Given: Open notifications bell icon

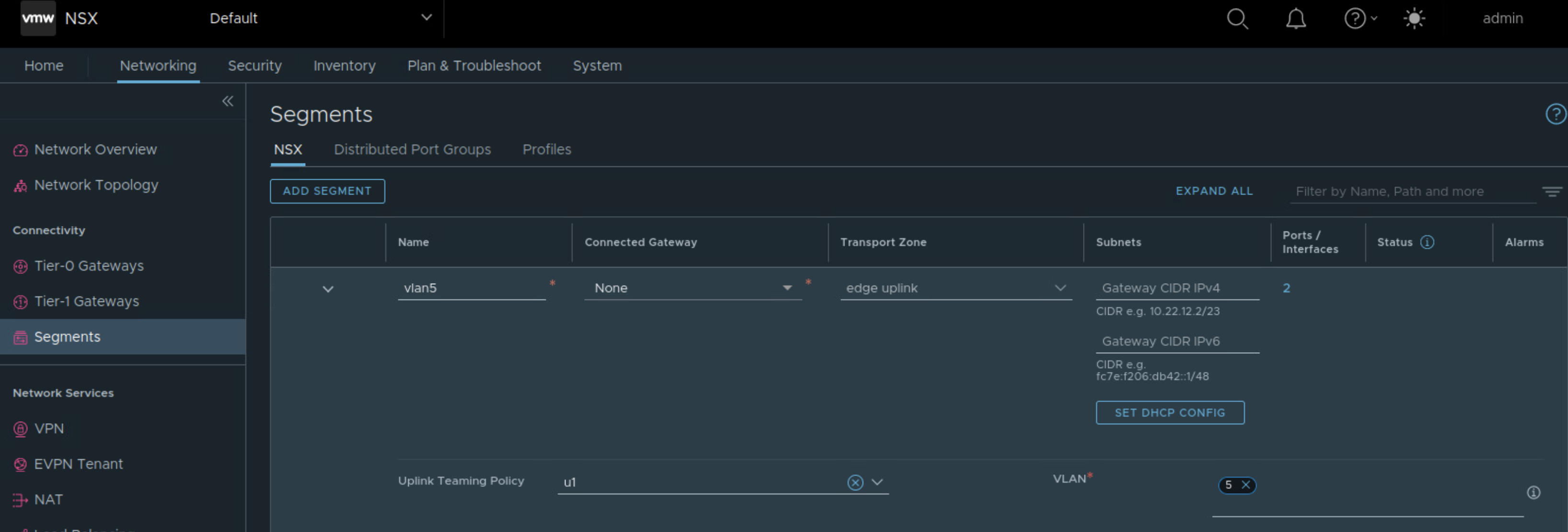Looking at the screenshot, I should (x=1296, y=18).
